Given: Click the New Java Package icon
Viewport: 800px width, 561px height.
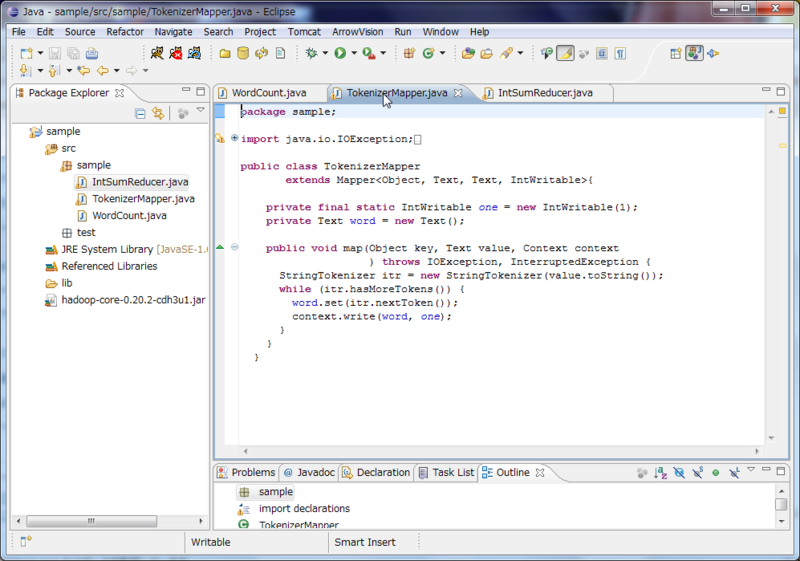Looking at the screenshot, I should click(409, 53).
